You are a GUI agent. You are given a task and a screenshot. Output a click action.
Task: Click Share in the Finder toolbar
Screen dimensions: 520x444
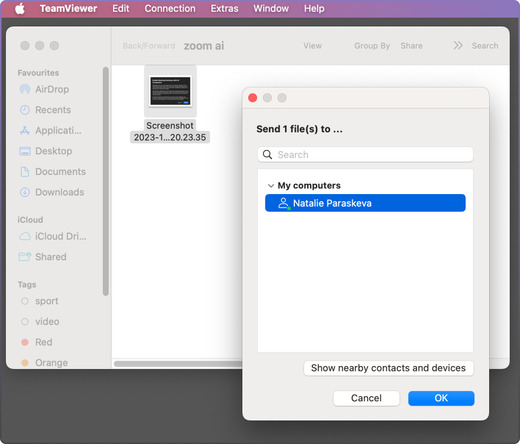tap(411, 46)
